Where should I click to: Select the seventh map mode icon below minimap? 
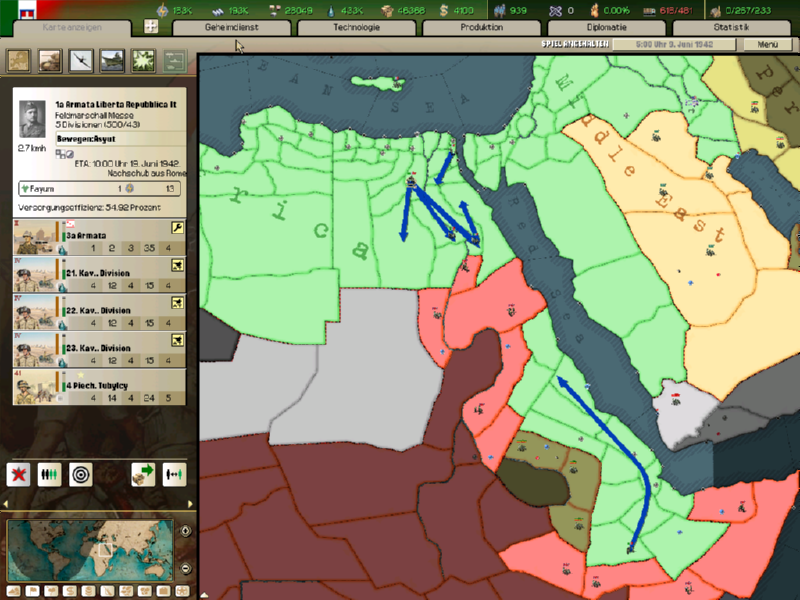click(x=126, y=591)
